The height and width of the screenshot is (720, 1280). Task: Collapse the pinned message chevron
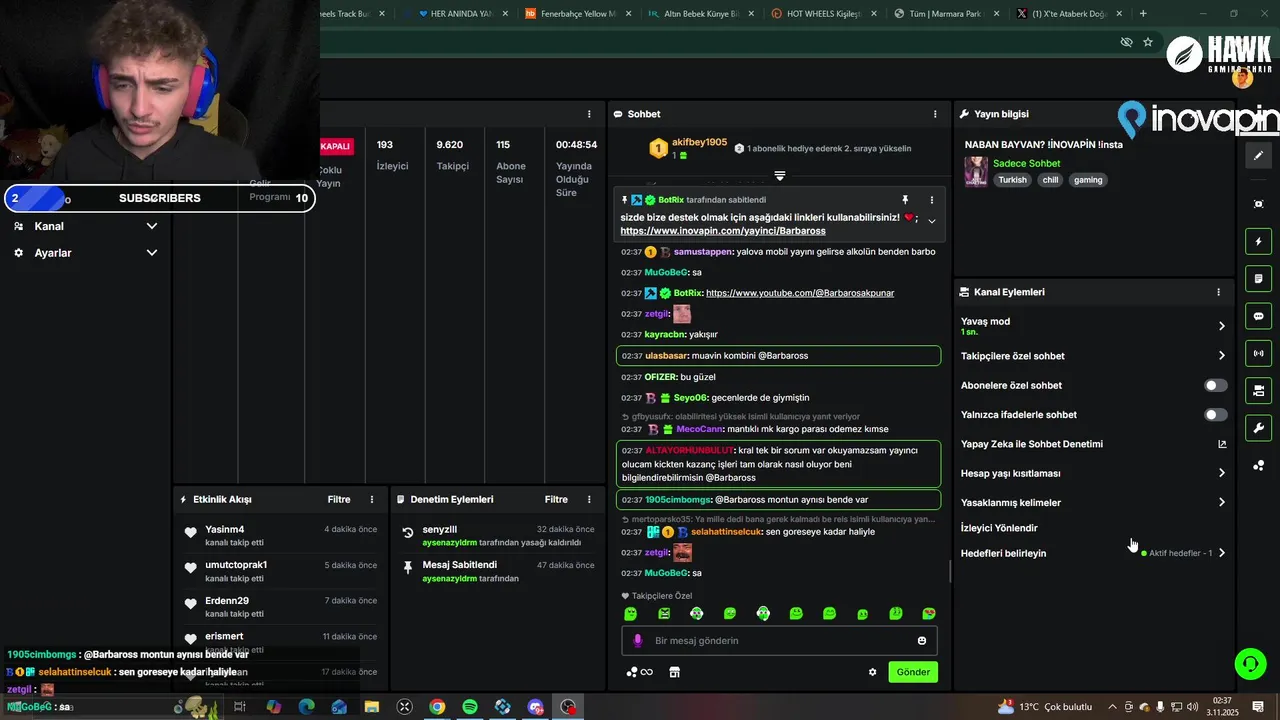[932, 221]
